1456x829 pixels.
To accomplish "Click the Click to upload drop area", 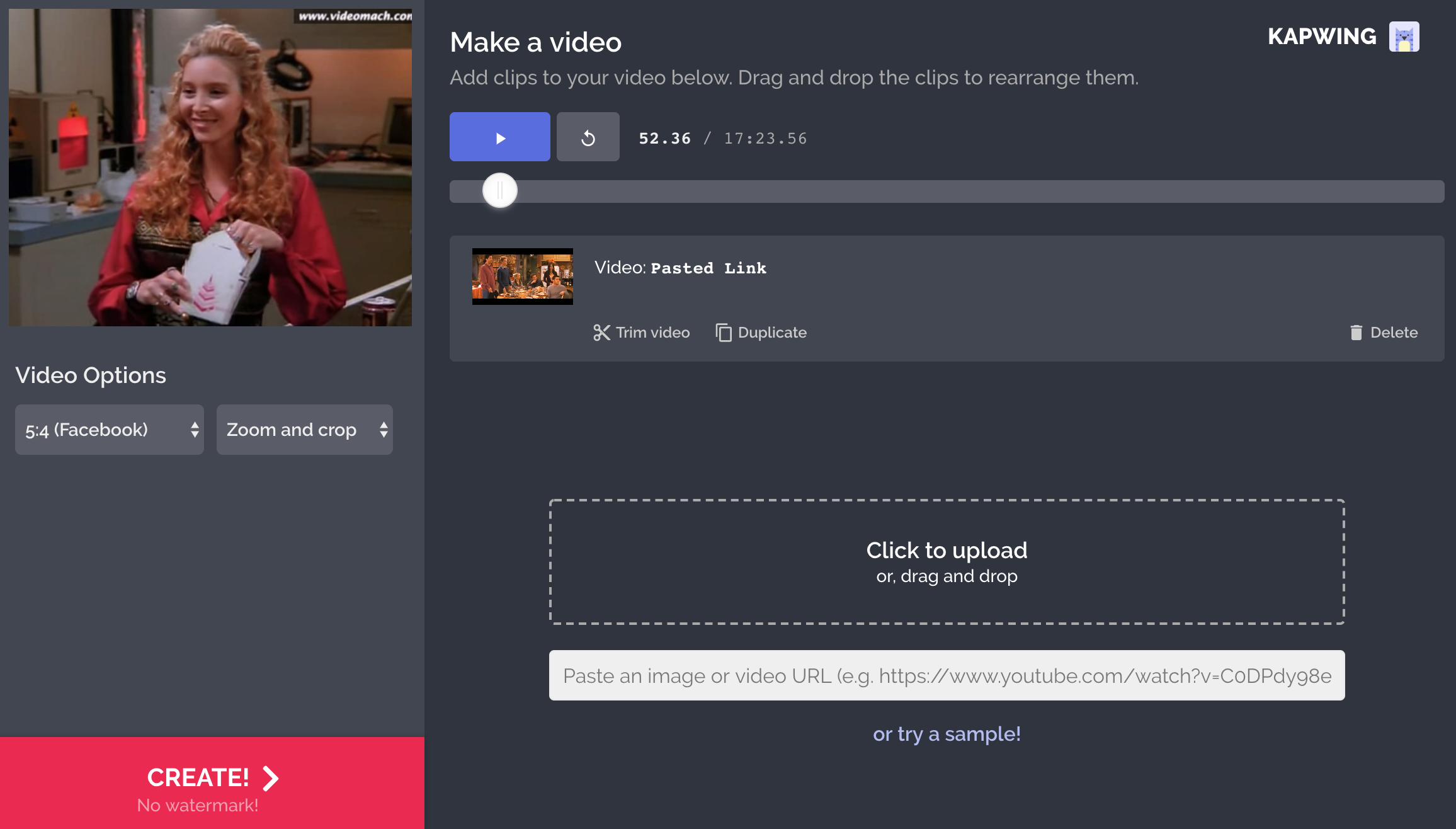I will [x=947, y=562].
